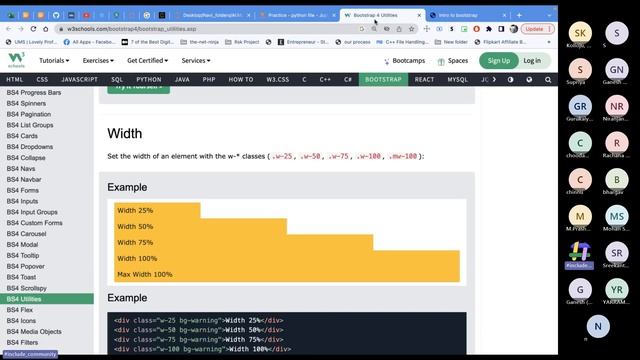The image size is (640, 360).
Task: Select REACT in the top navigation
Action: click(x=424, y=80)
